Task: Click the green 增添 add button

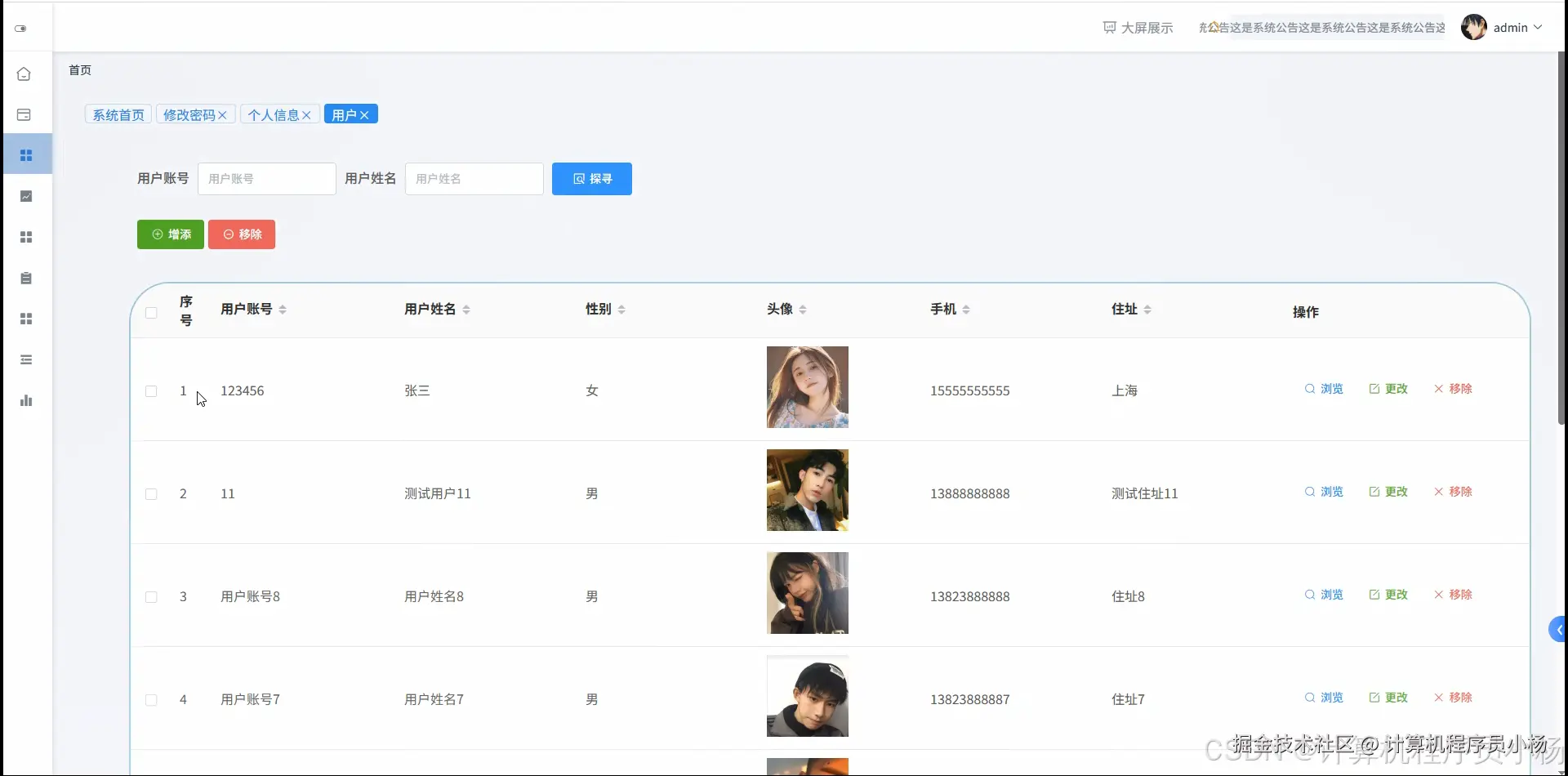Action: pos(171,234)
